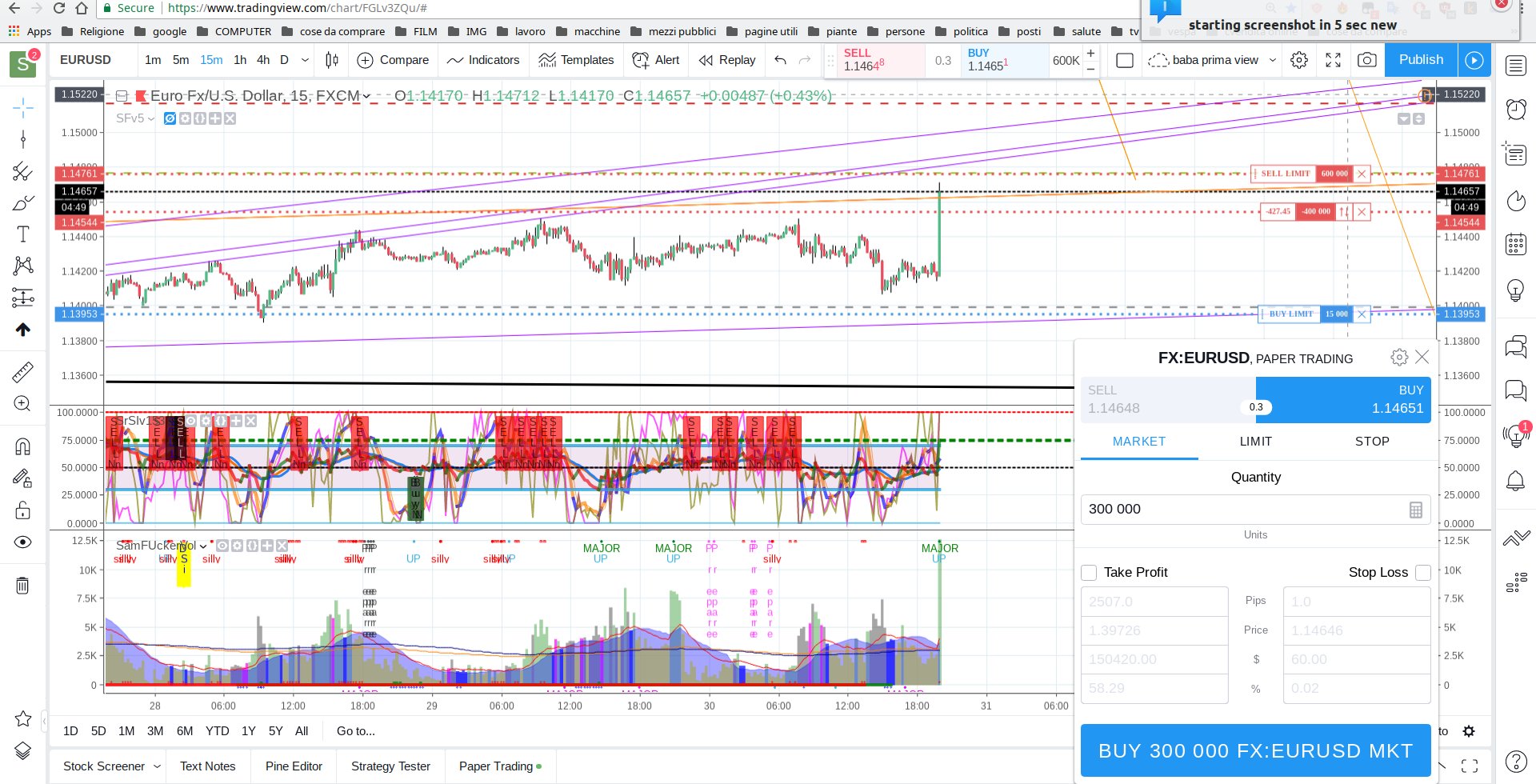1536x784 pixels.
Task: Open the XABCD pattern tools
Action: point(23,266)
